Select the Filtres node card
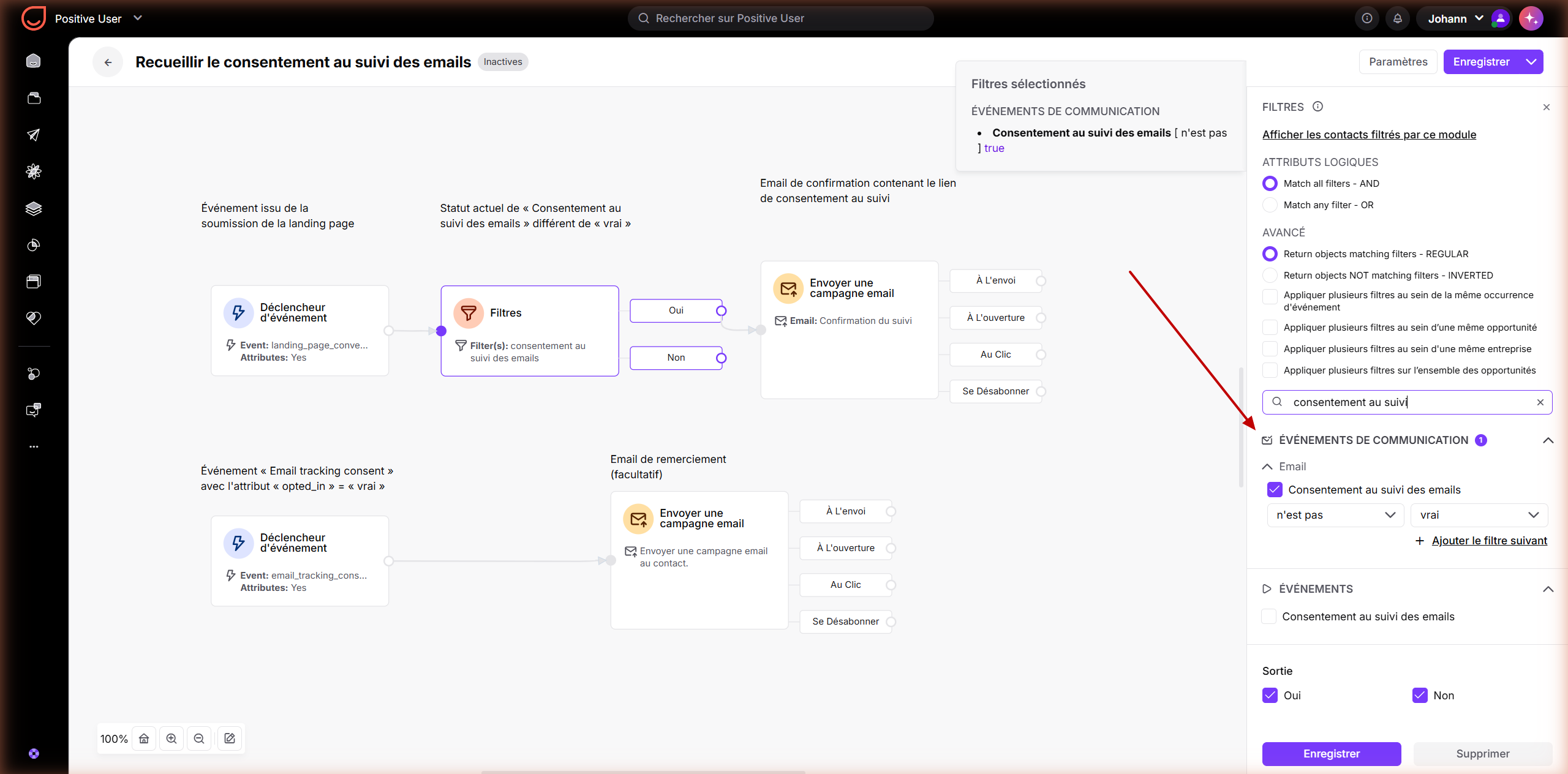Viewport: 1568px width, 774px height. tap(530, 331)
